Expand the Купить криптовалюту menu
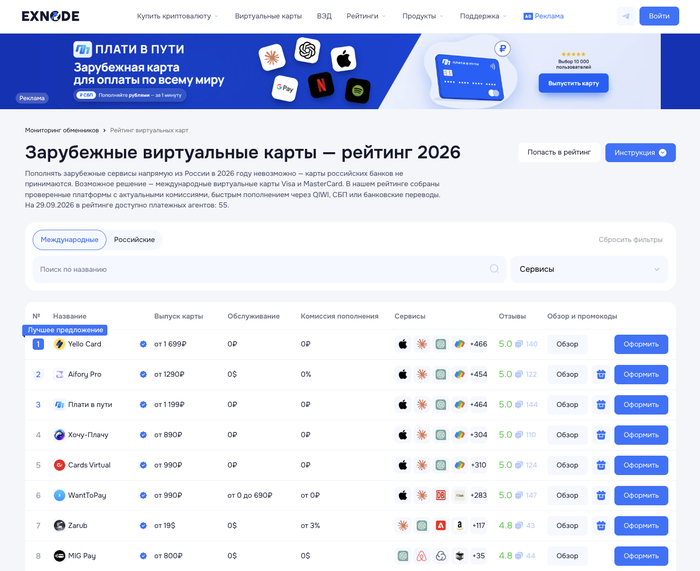This screenshot has width=700, height=571. tap(177, 16)
